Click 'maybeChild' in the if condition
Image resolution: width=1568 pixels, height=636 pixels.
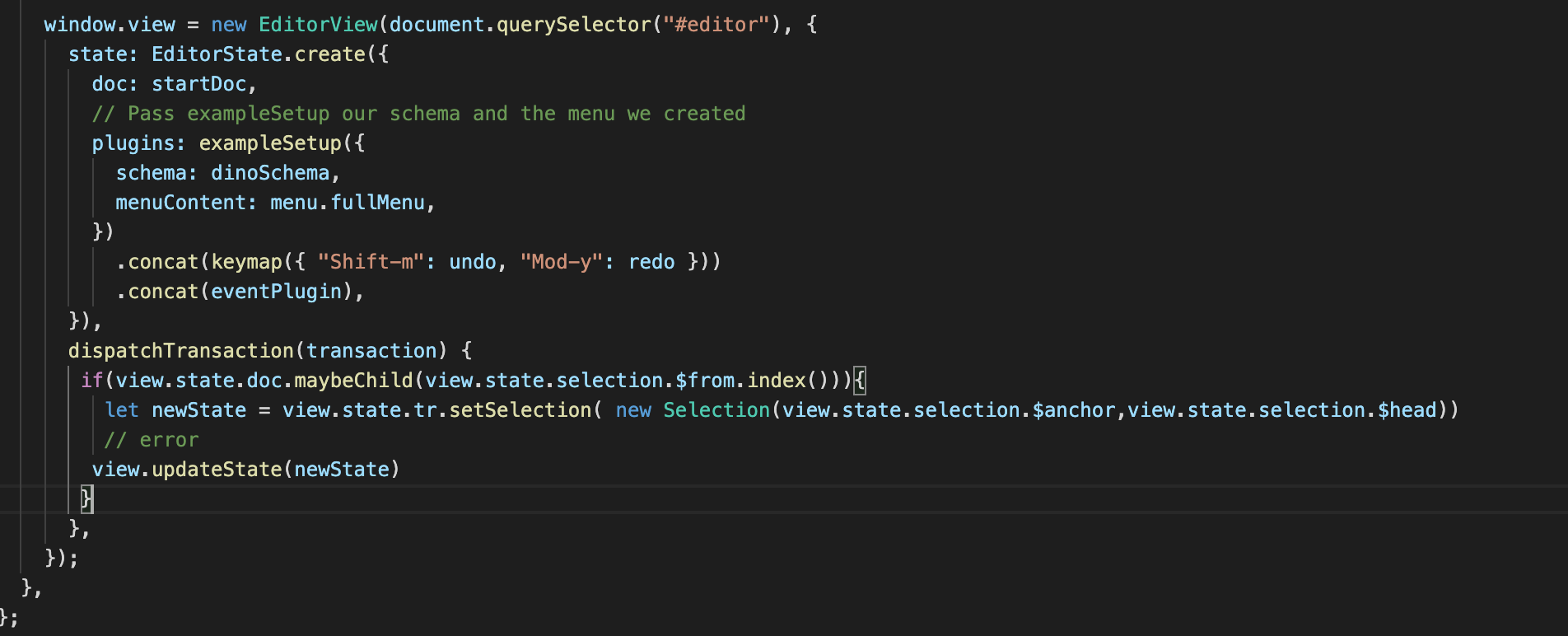click(x=353, y=380)
